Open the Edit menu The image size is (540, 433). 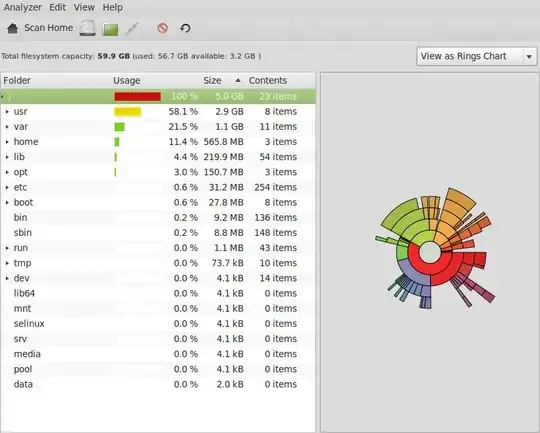[58, 7]
